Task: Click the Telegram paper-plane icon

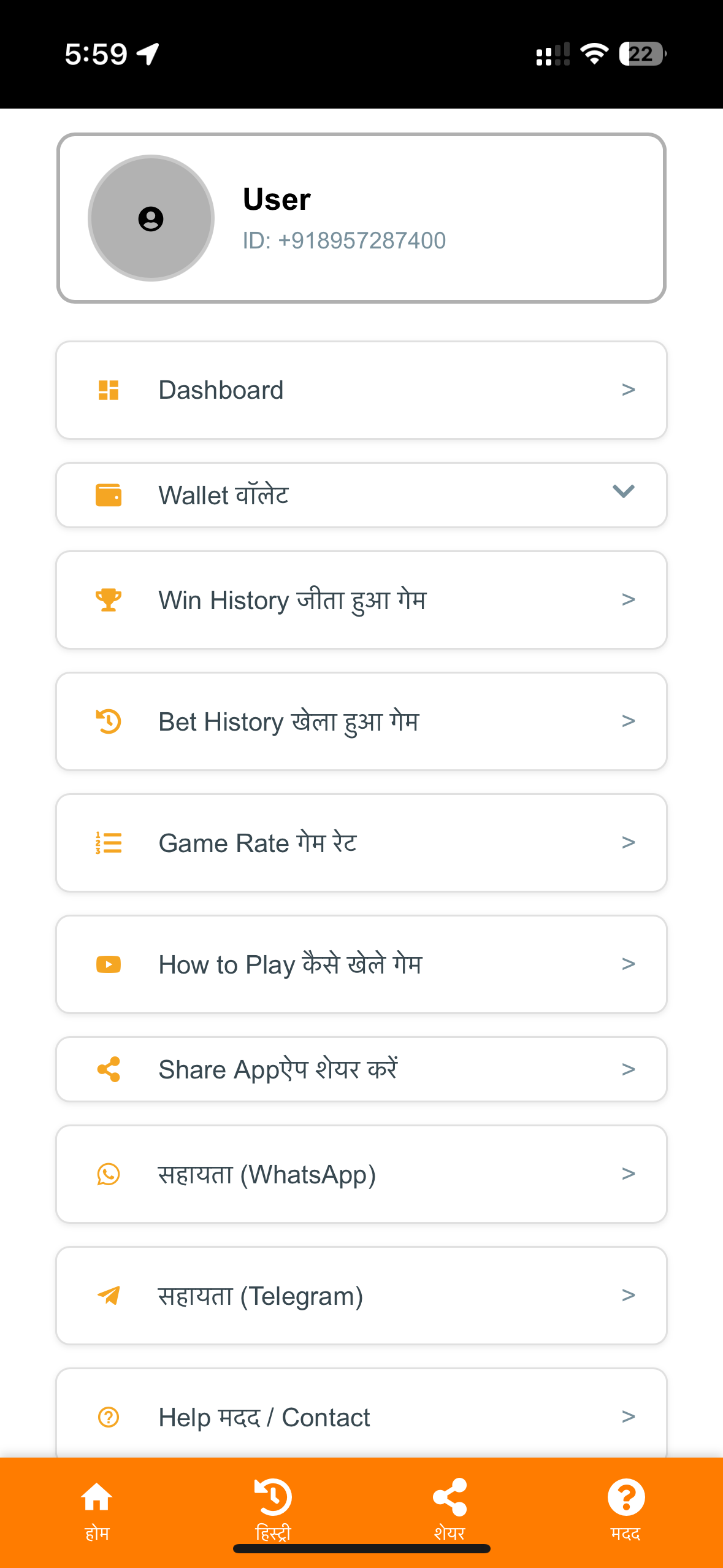Action: click(109, 1296)
